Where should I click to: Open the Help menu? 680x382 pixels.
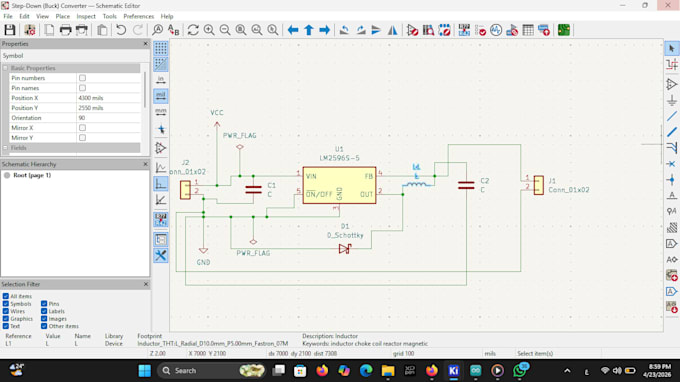click(x=167, y=16)
